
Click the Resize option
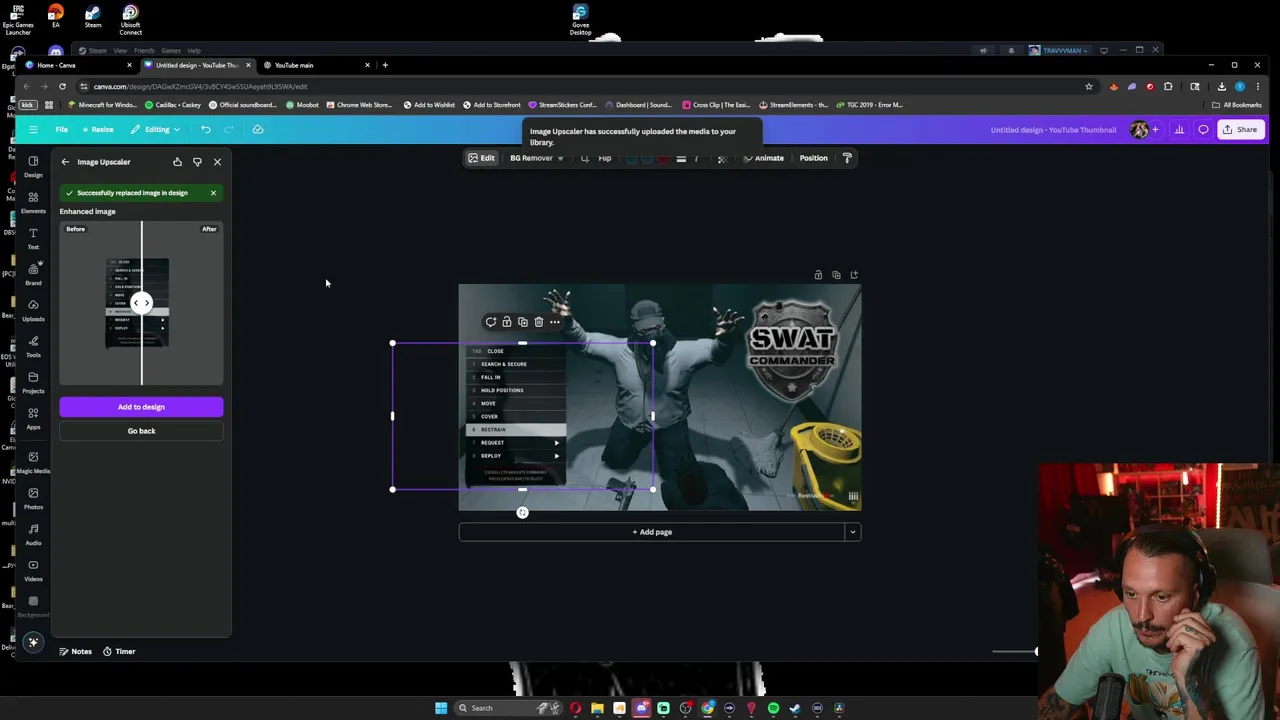(98, 129)
